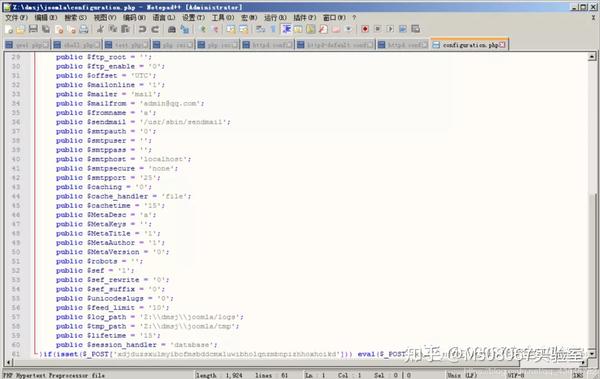Toggle synchronized horizontal scrolling icon
Viewport: 600px width, 379px height.
244,29
